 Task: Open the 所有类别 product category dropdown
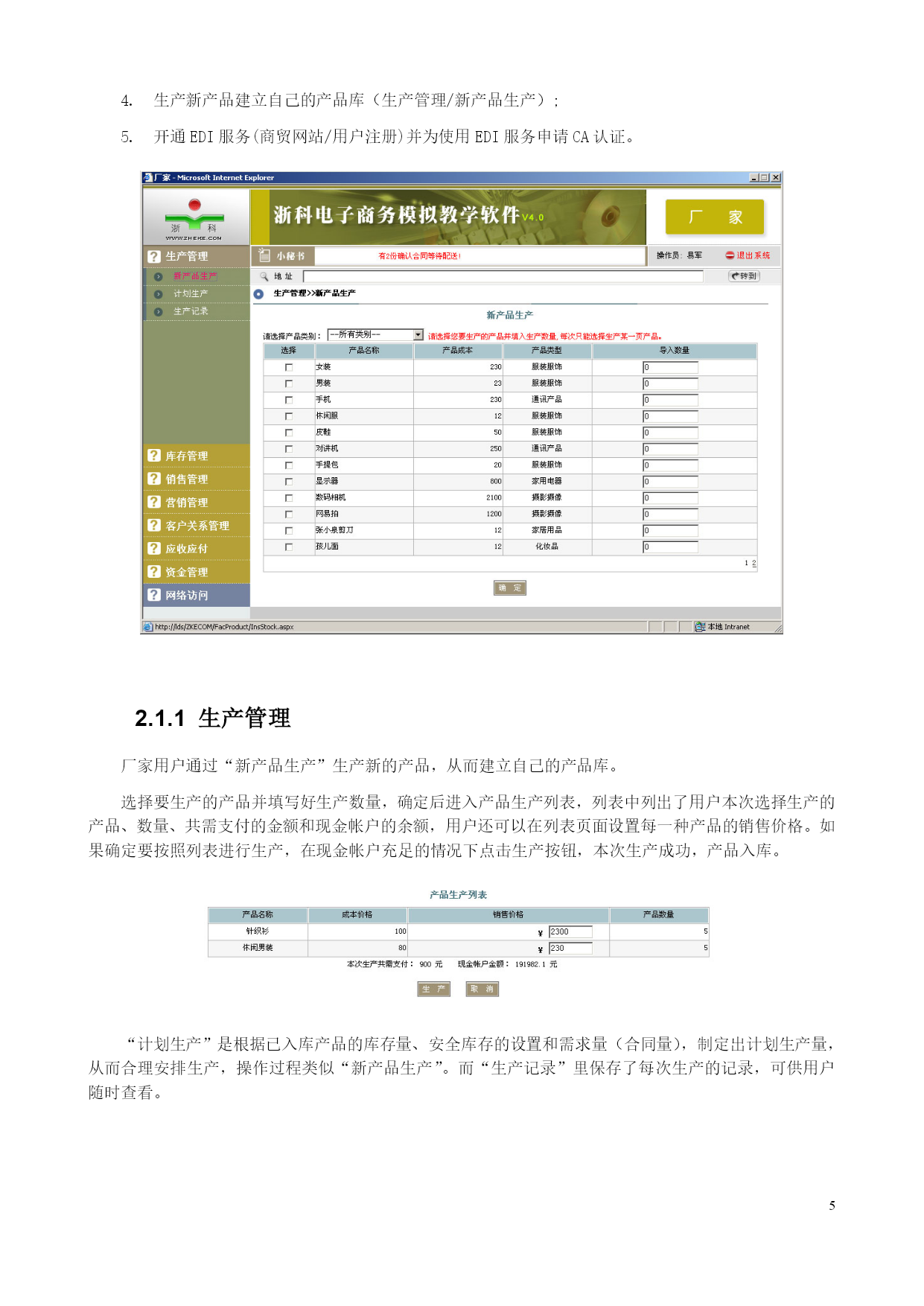click(x=375, y=335)
